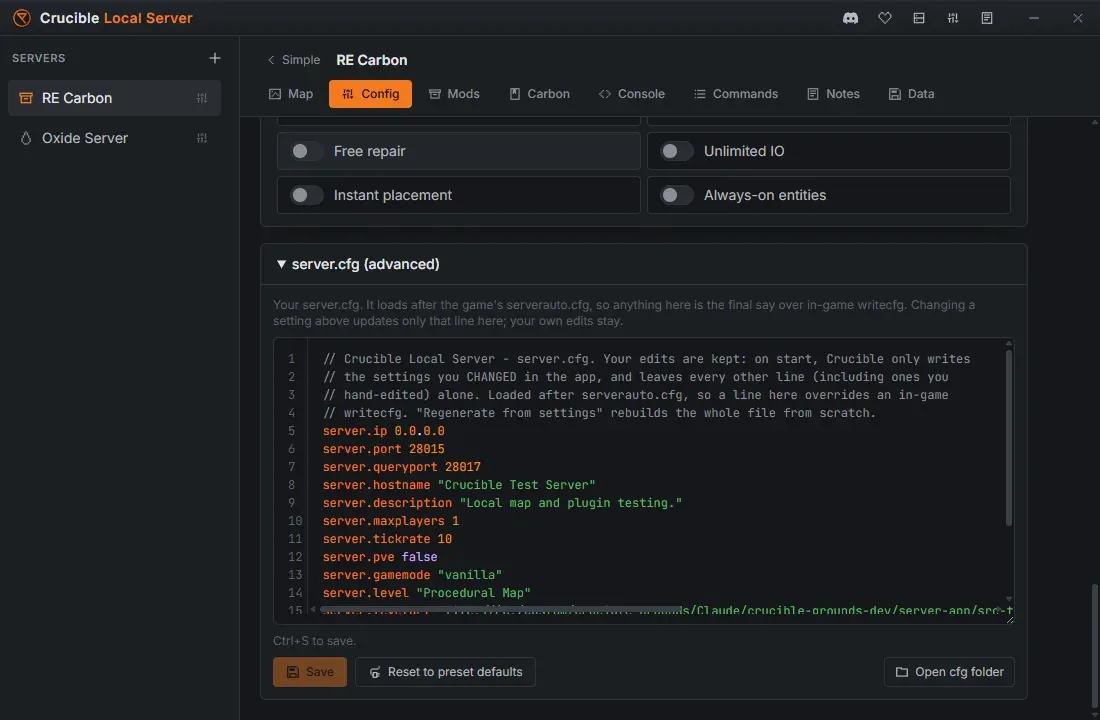Open Oxide Server options sliders icon
Viewport: 1100px width, 720px height.
click(202, 138)
